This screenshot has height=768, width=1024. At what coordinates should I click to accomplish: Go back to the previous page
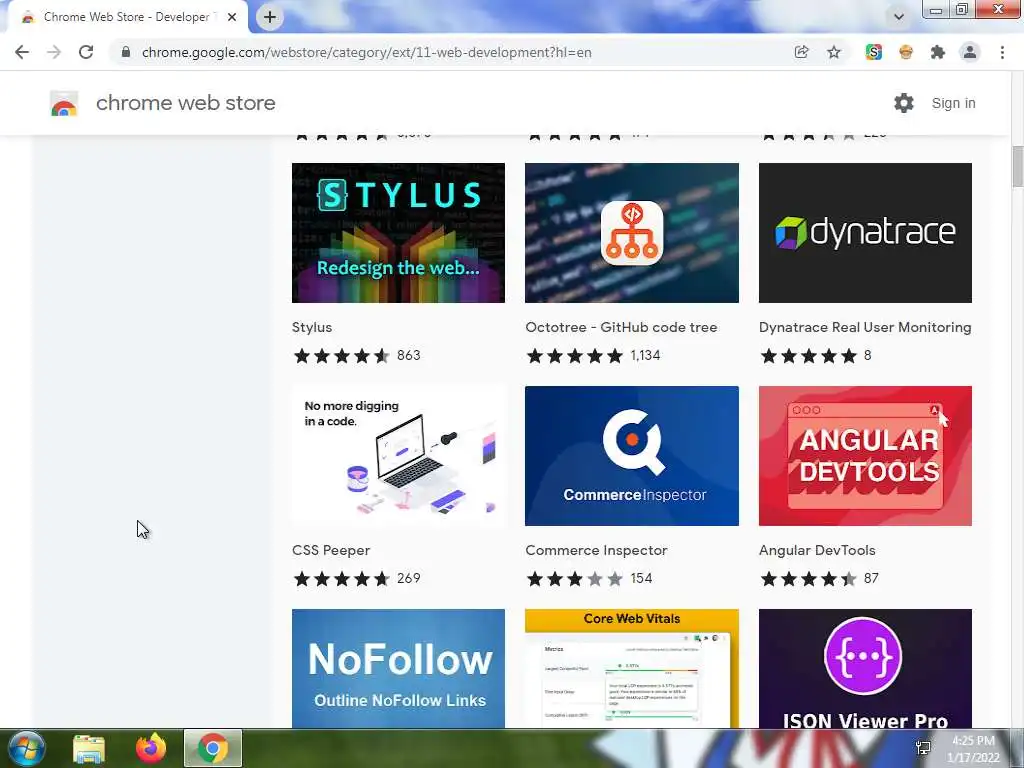[22, 52]
